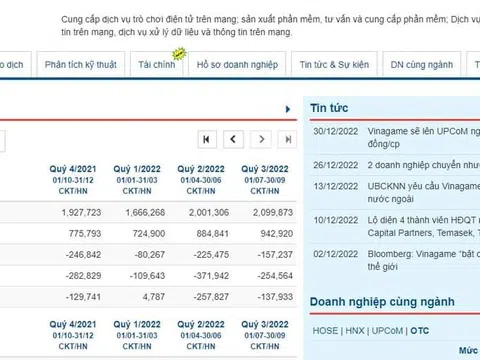
Task: Click the value 2,001,306
Action: pyautogui.click(x=209, y=212)
